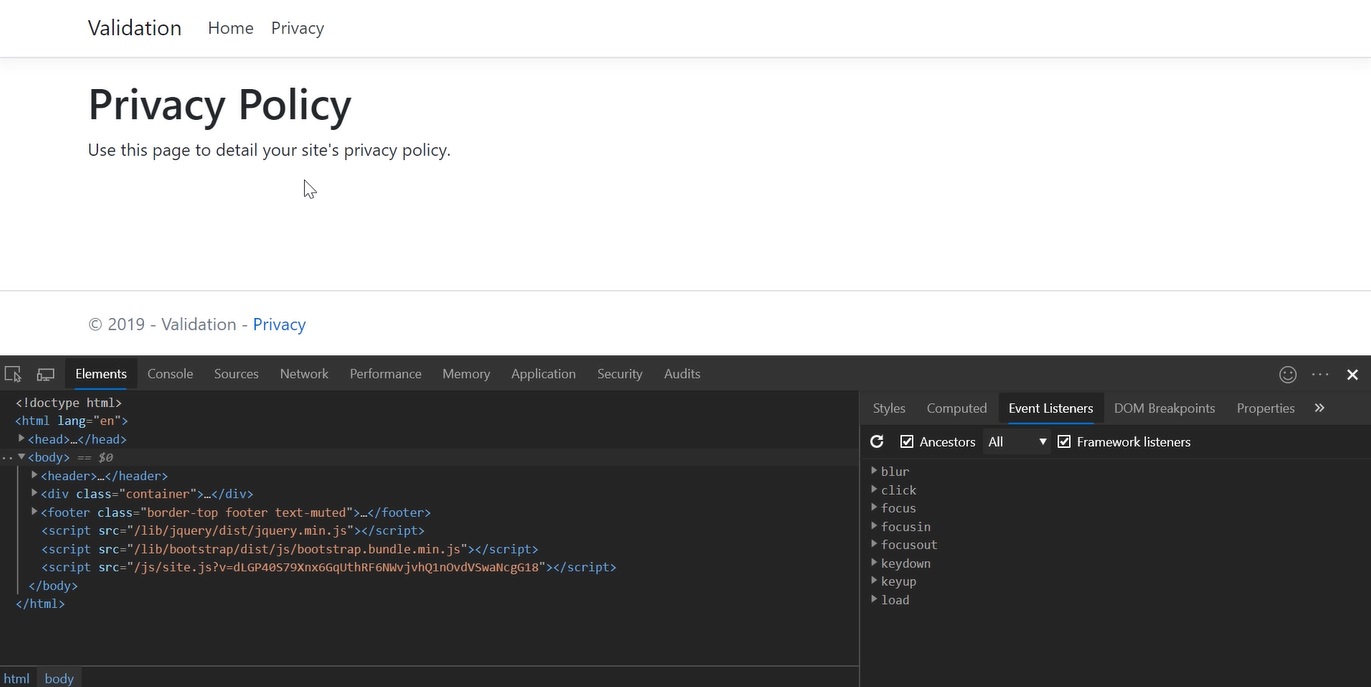This screenshot has height=687, width=1371.
Task: Select html in the breadcrumb bar
Action: [x=17, y=678]
